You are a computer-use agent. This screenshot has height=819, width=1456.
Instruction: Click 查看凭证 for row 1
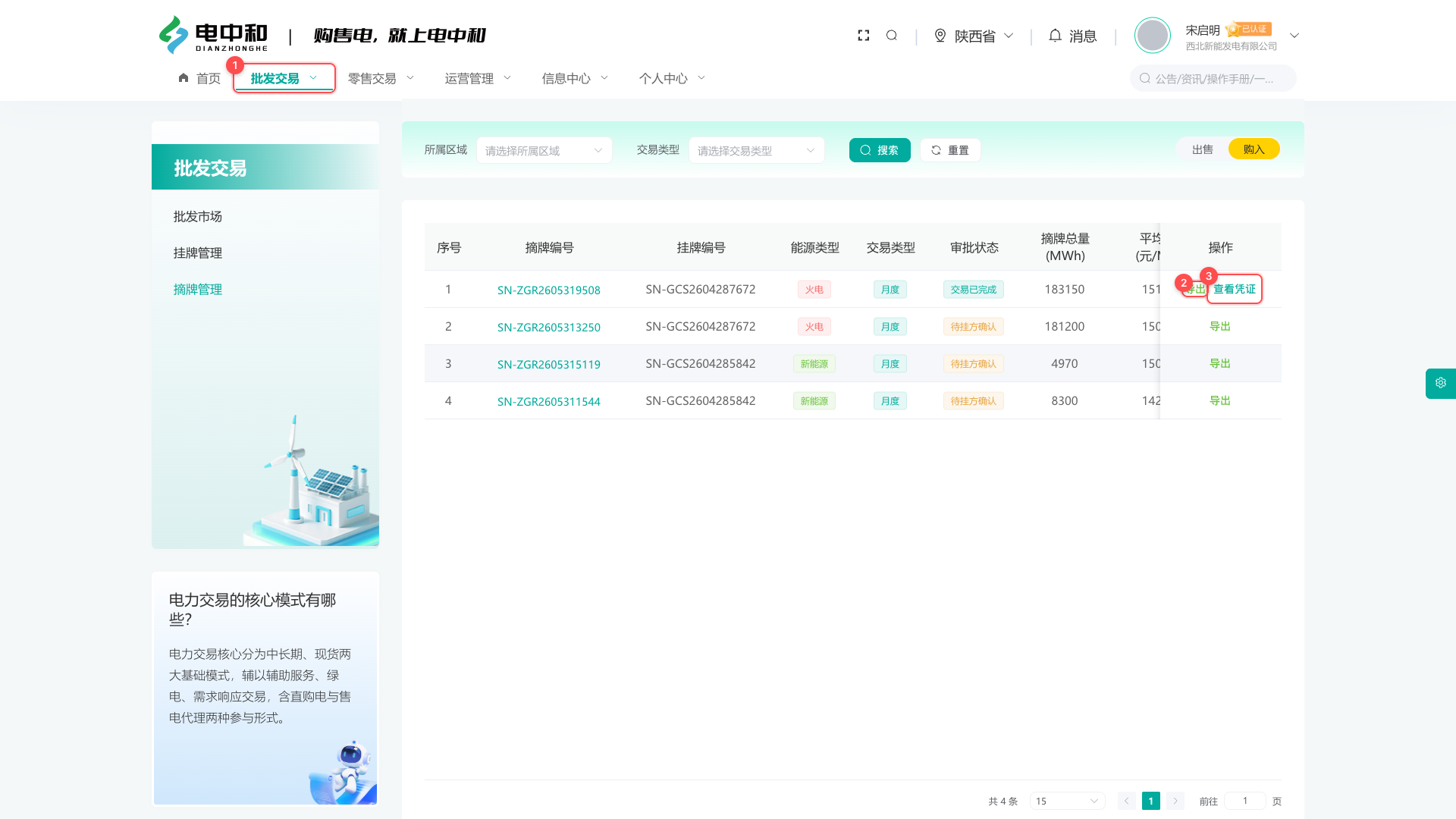pyautogui.click(x=1235, y=289)
